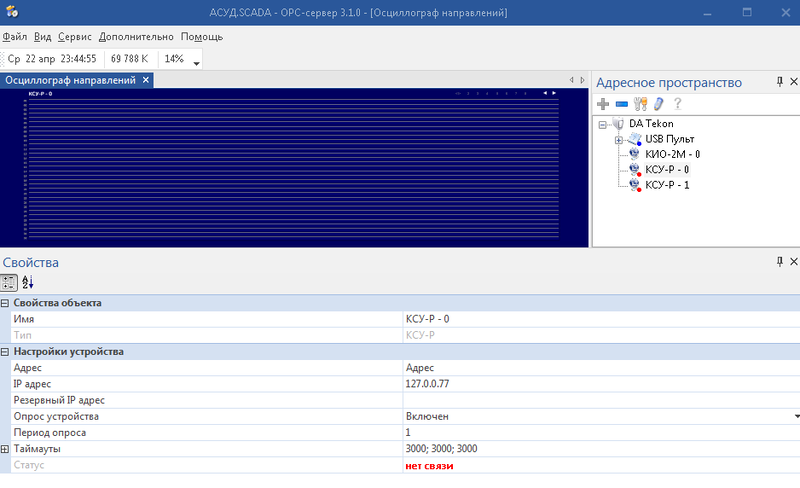Screen dimensions: 800x488
Task: Select DA Tekon in the tree
Action: [651, 124]
